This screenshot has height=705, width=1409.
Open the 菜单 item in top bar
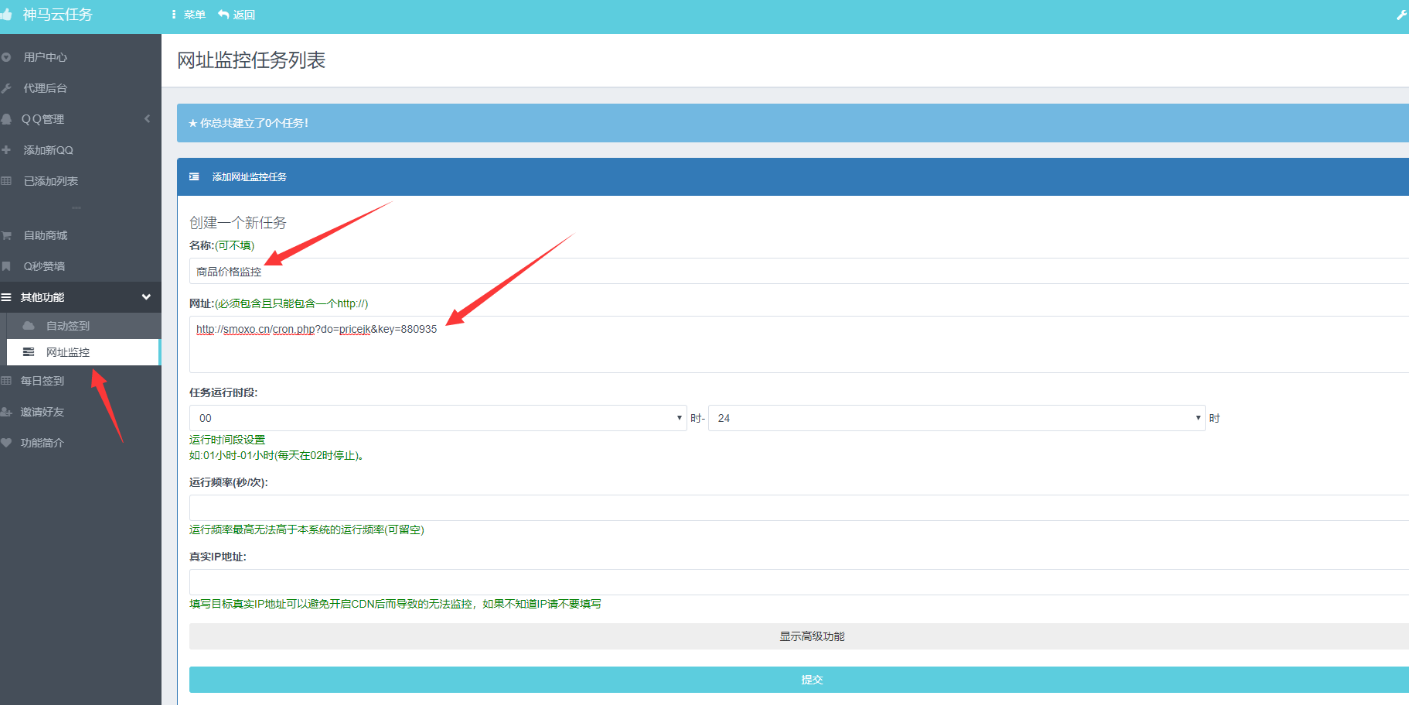click(x=188, y=15)
